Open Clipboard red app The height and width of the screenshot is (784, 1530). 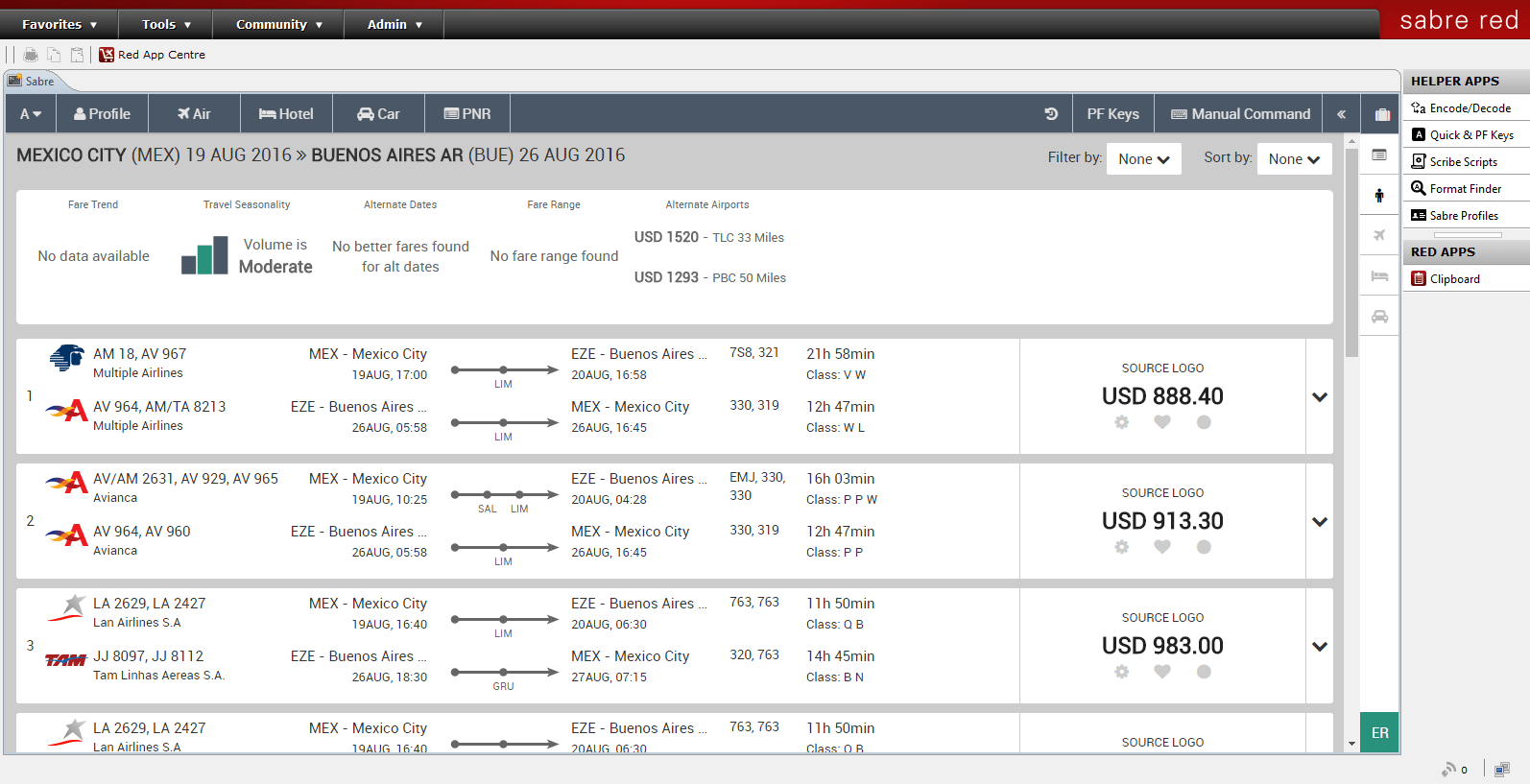[1467, 279]
